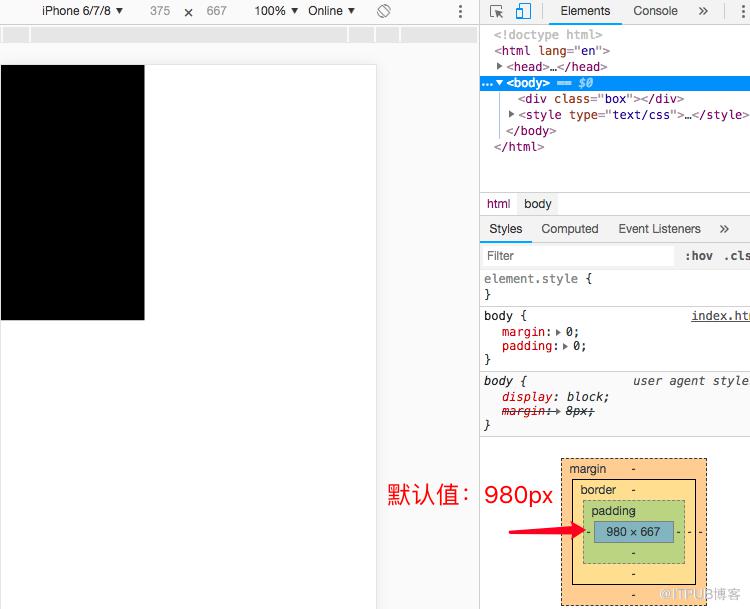Viewport: 750px width, 609px height.
Task: Select the html breadcrumb item
Action: [x=498, y=204]
